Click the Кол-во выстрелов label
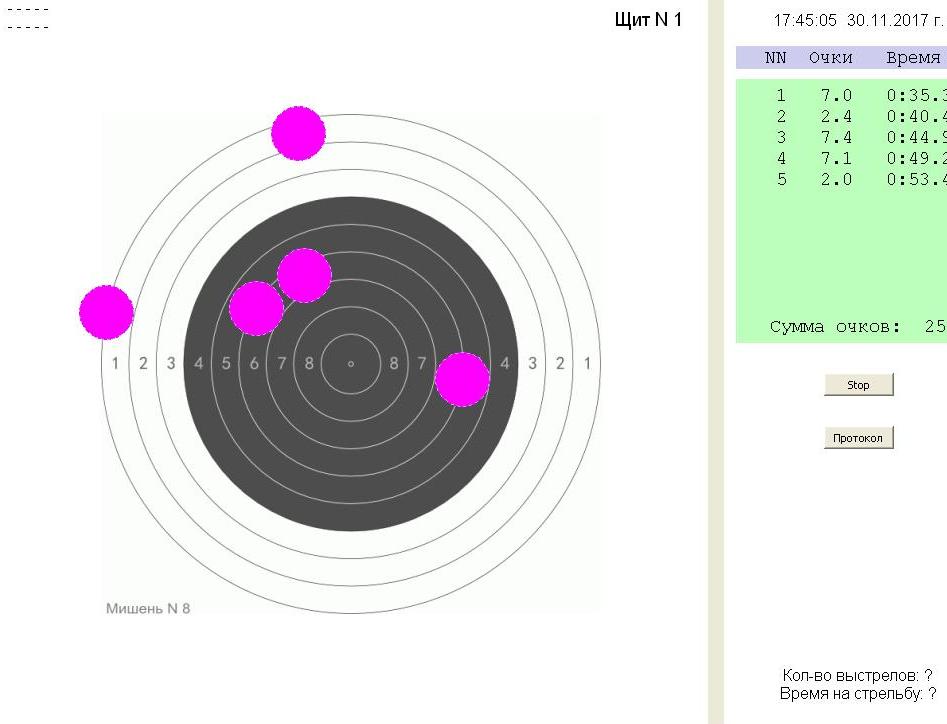Screen dimensions: 947x724 click(857, 677)
